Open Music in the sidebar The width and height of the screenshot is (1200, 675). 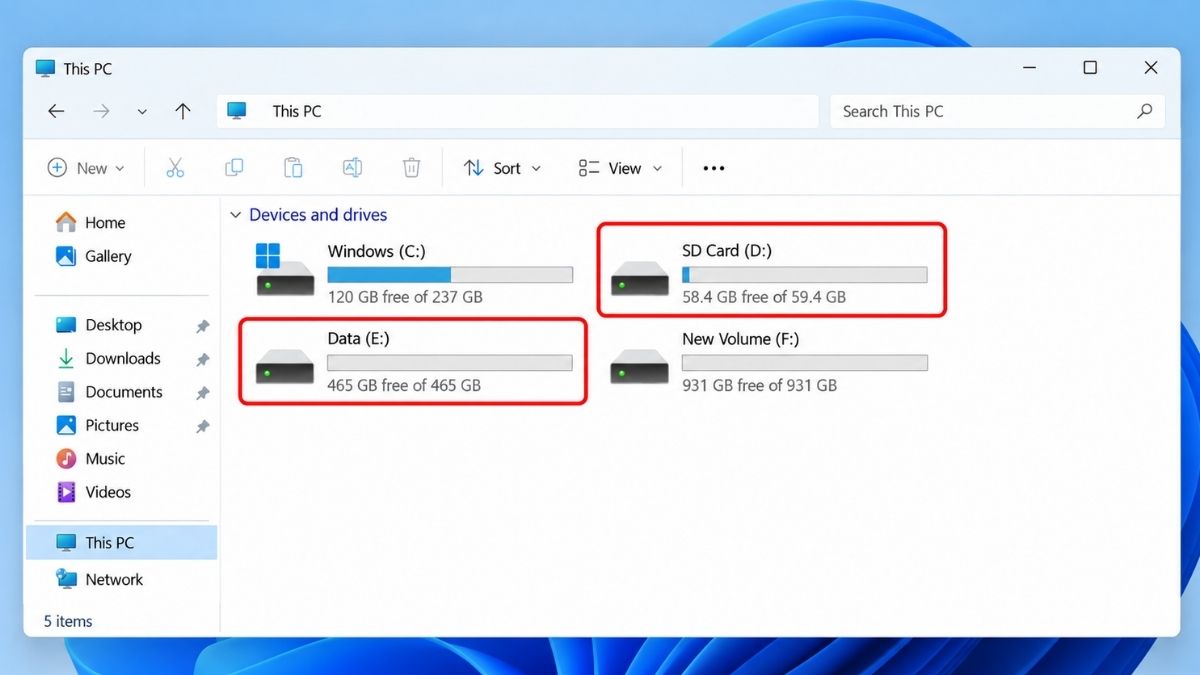point(90,459)
